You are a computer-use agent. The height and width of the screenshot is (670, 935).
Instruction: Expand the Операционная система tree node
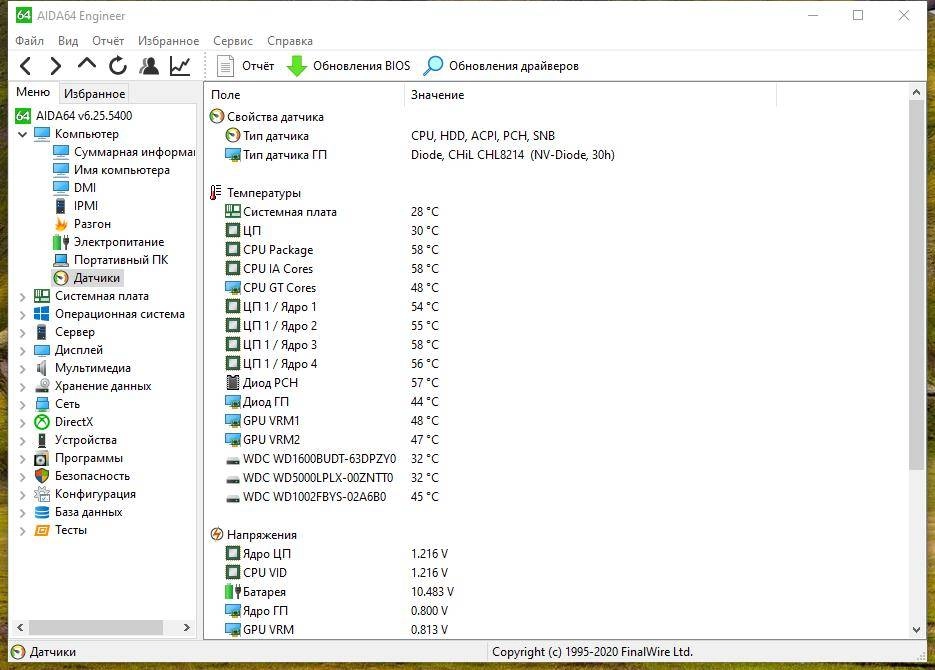coord(22,314)
